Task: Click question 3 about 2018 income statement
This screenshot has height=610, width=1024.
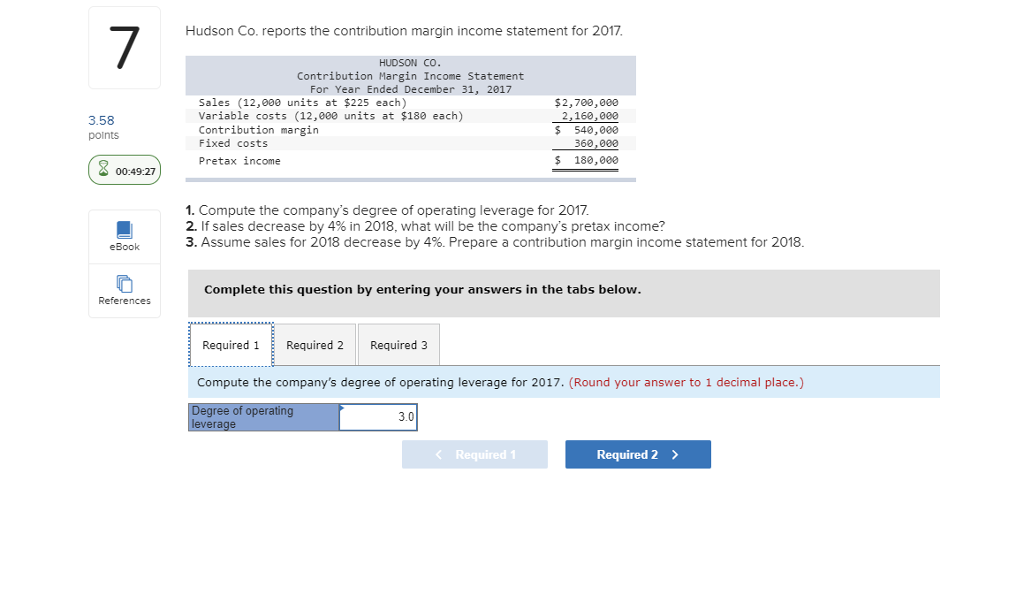Action: 494,242
